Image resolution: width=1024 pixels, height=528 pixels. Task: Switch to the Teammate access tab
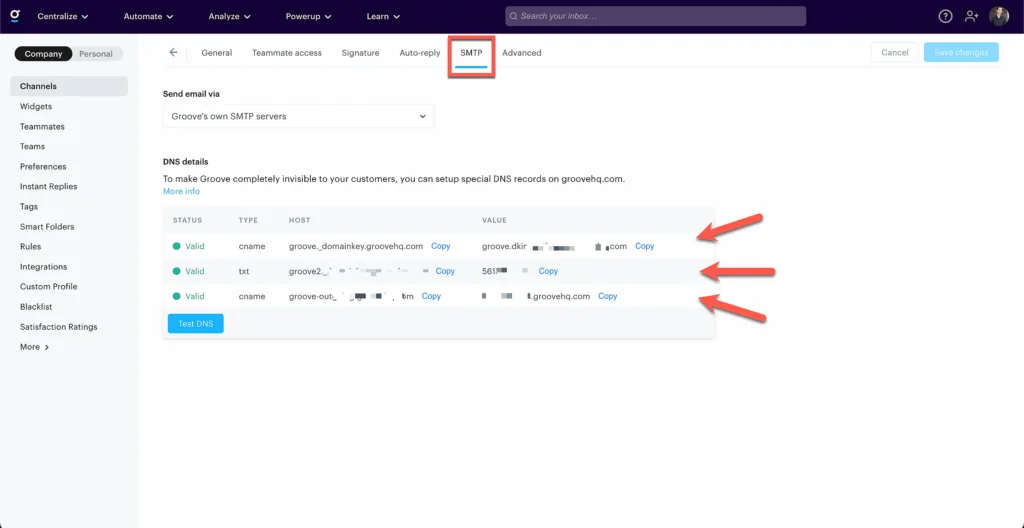coord(287,53)
